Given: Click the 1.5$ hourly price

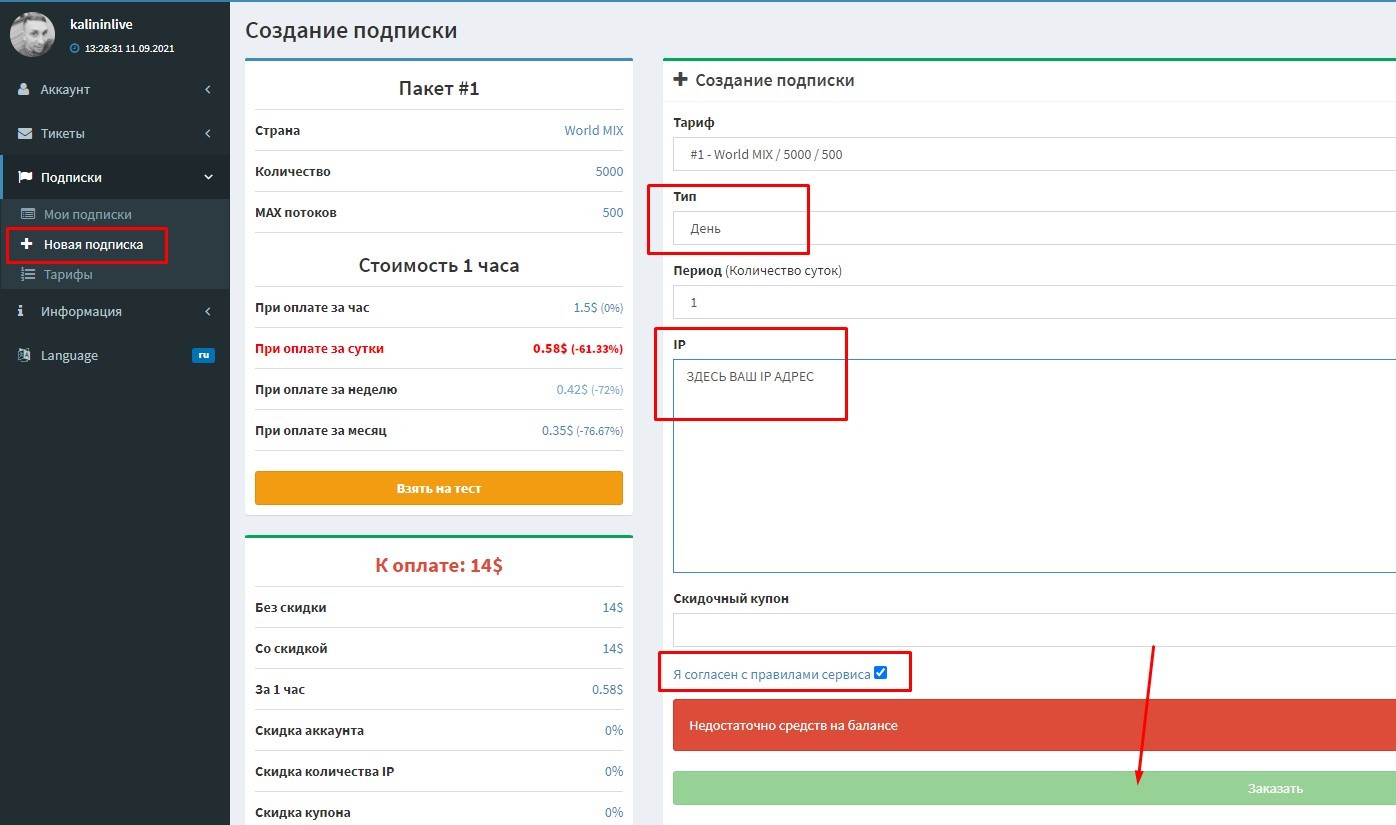Looking at the screenshot, I should 598,307.
